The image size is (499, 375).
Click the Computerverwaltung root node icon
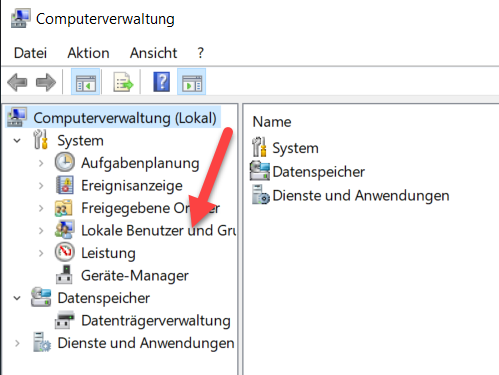[x=17, y=117]
